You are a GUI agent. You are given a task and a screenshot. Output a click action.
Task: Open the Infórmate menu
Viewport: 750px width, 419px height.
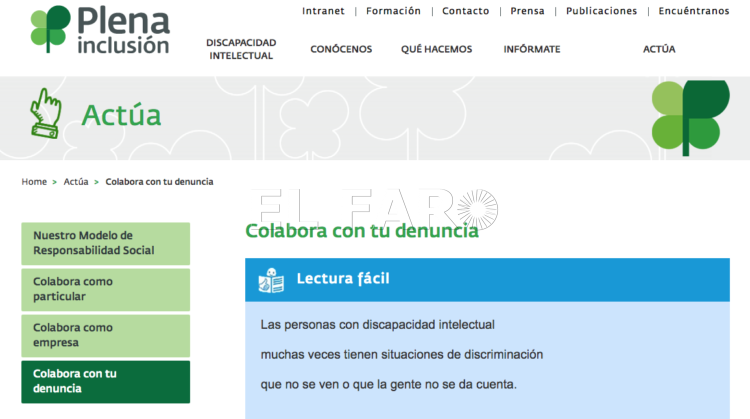pyautogui.click(x=532, y=49)
